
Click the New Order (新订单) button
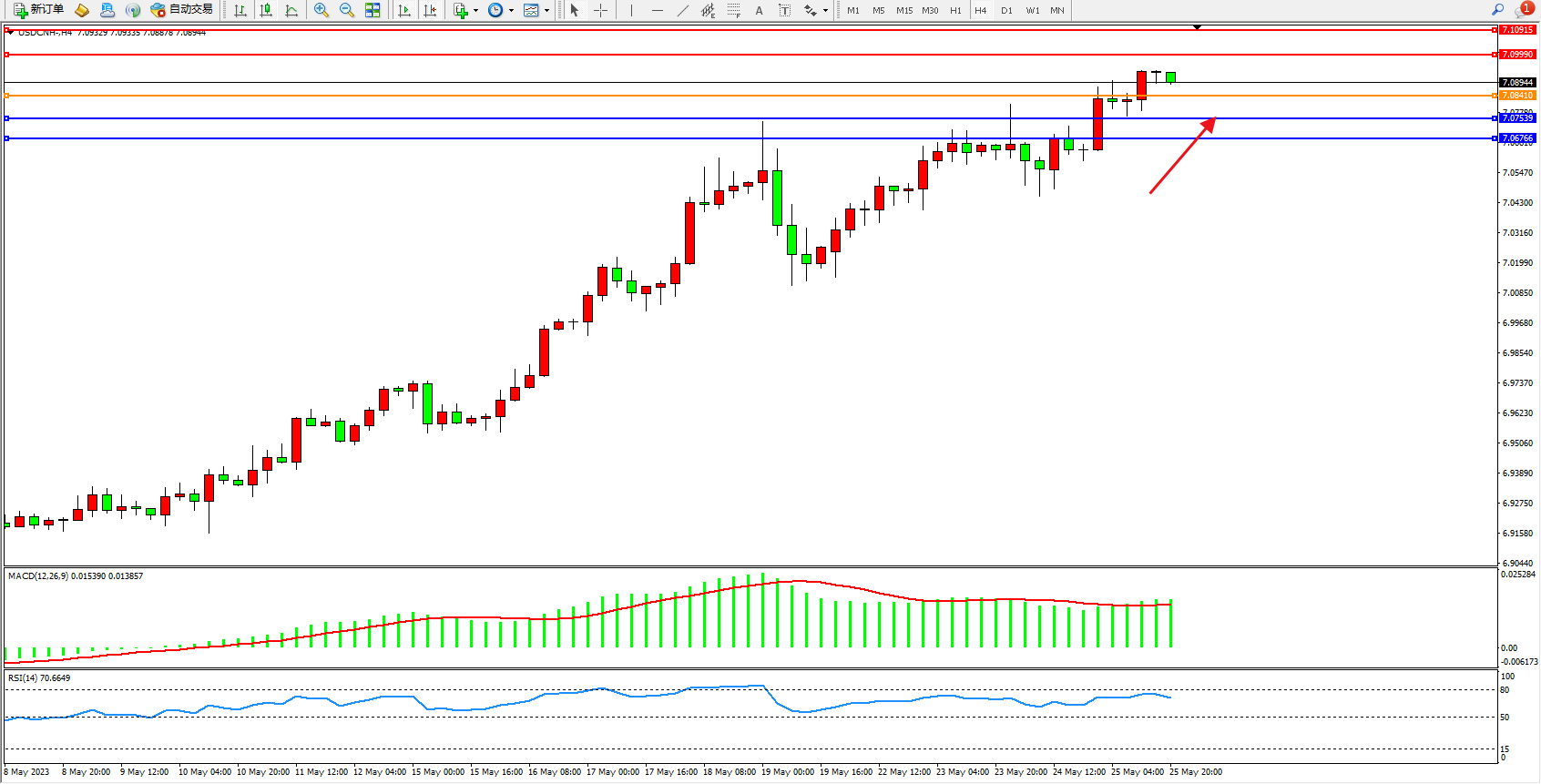coord(39,10)
